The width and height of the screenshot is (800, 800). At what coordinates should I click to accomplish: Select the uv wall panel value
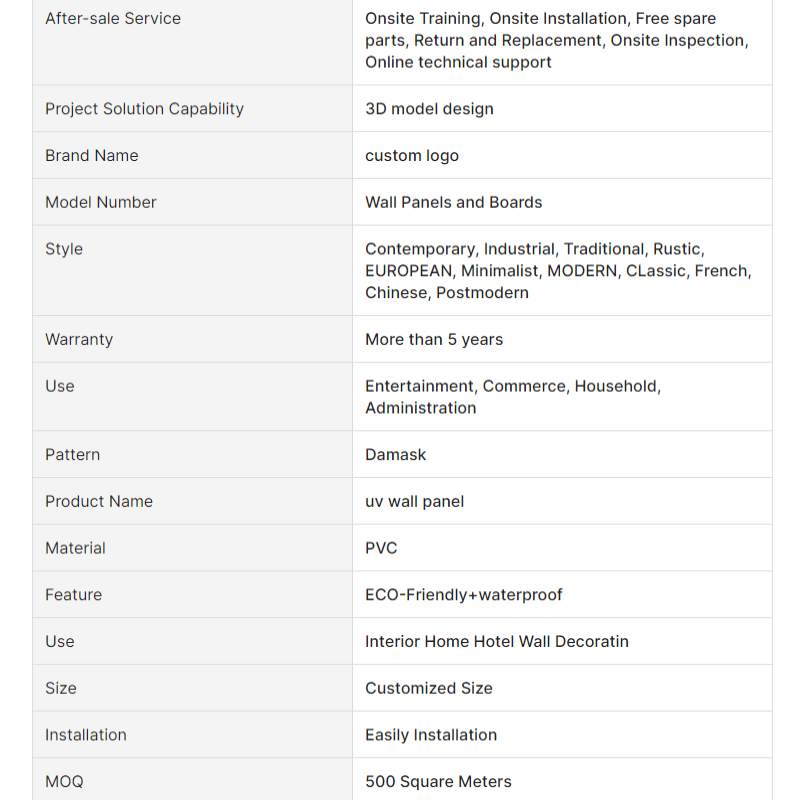pos(414,502)
